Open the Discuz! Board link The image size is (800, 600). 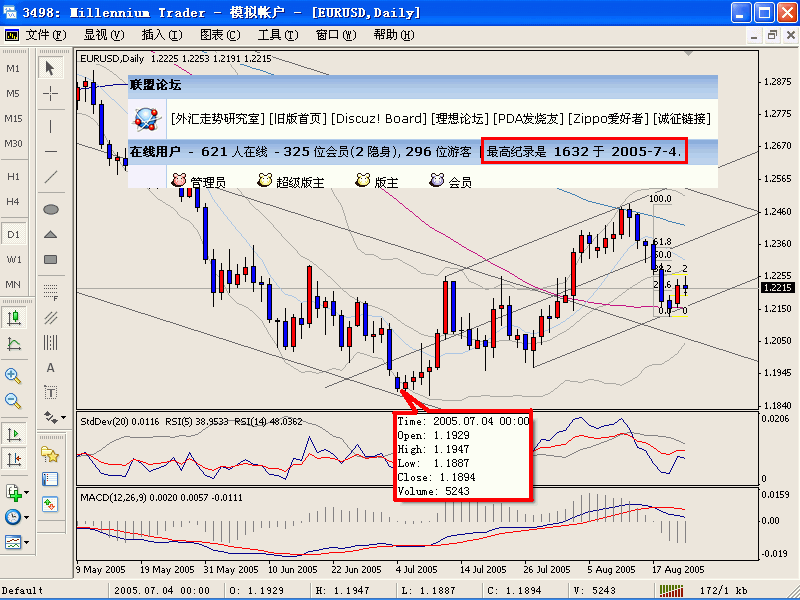click(x=379, y=119)
